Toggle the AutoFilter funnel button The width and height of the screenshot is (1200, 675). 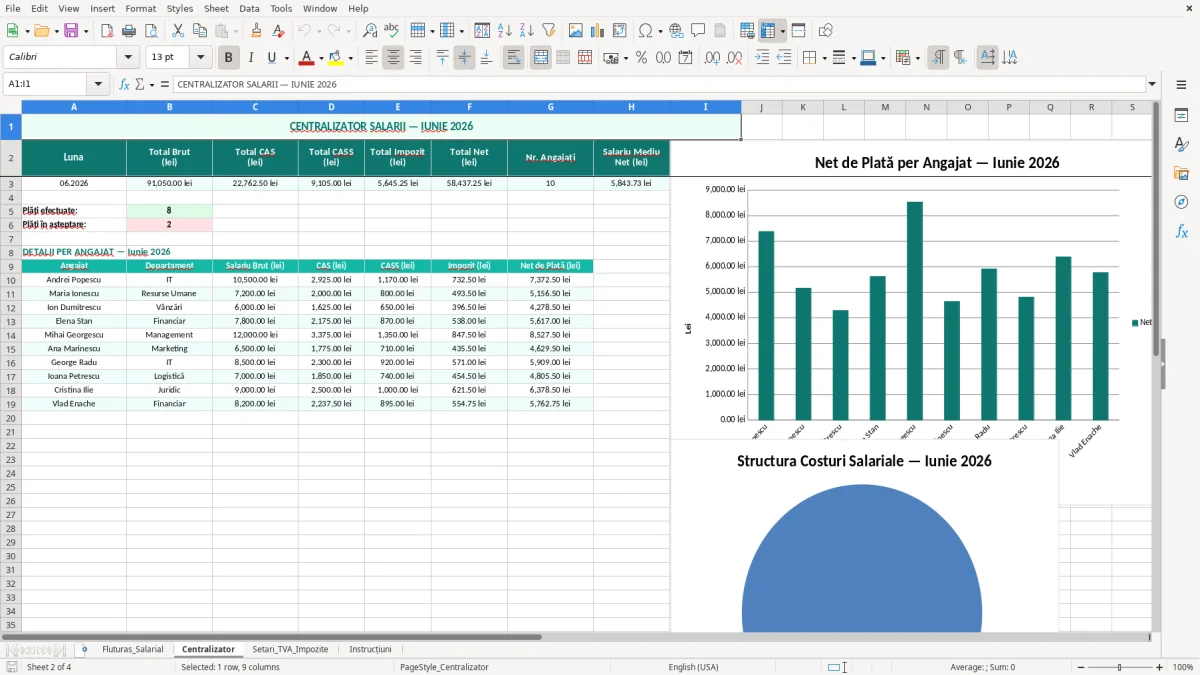549,31
